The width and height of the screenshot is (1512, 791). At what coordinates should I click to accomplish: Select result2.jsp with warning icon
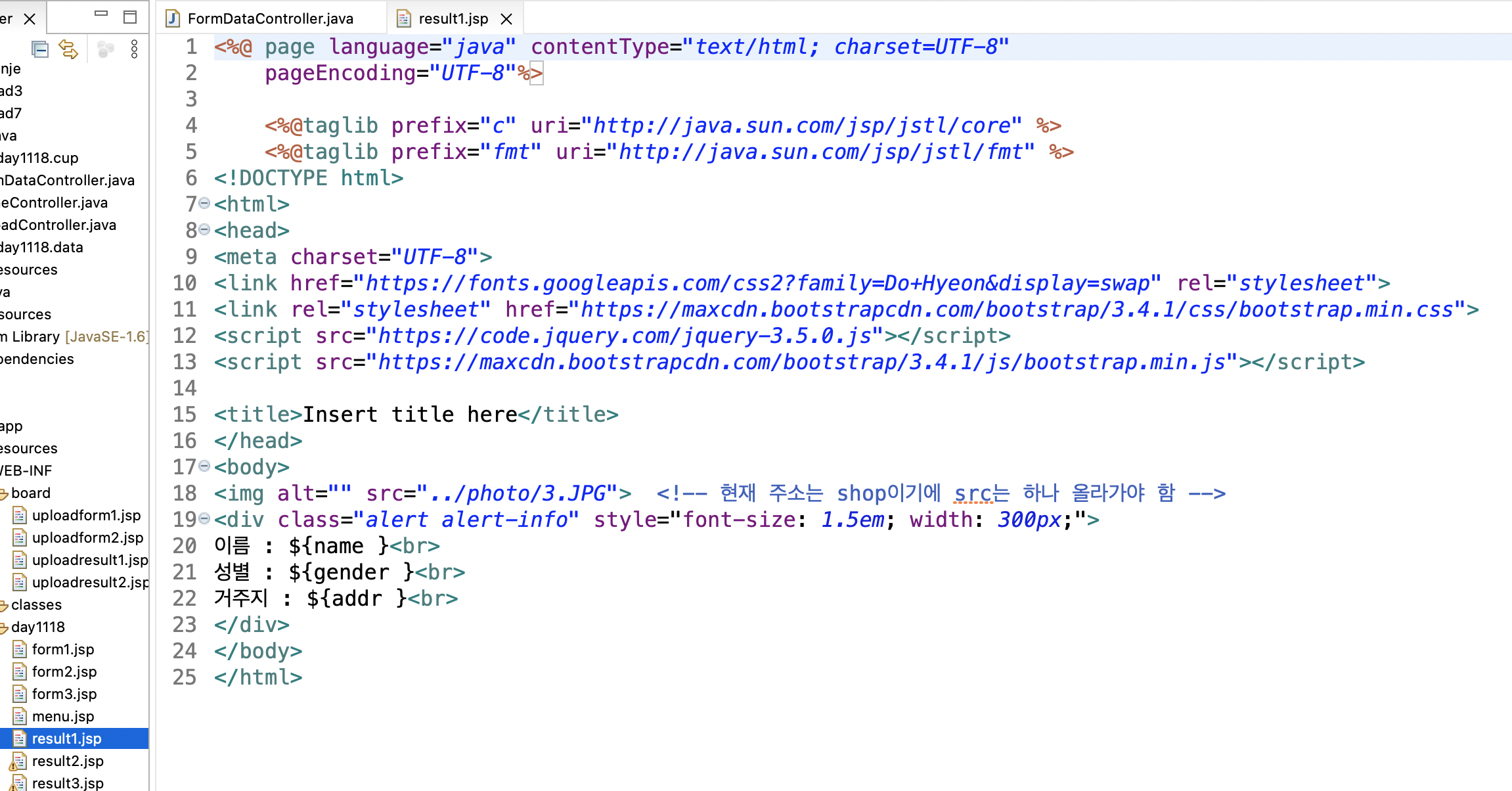(67, 761)
